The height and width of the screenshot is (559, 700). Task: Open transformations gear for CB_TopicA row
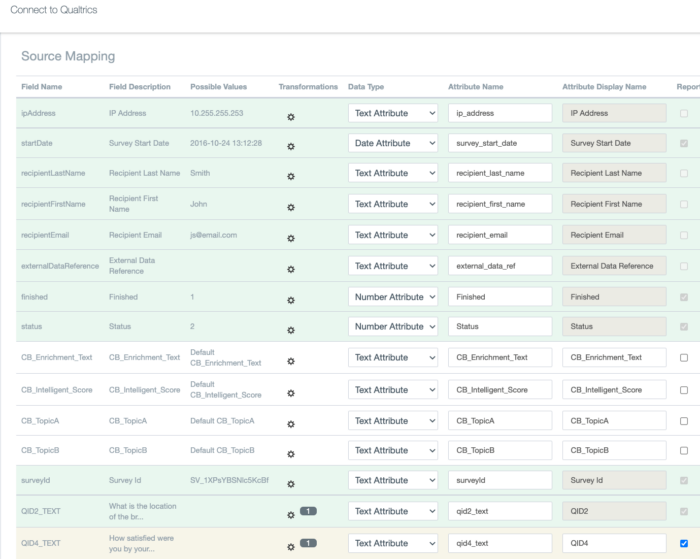[291, 424]
